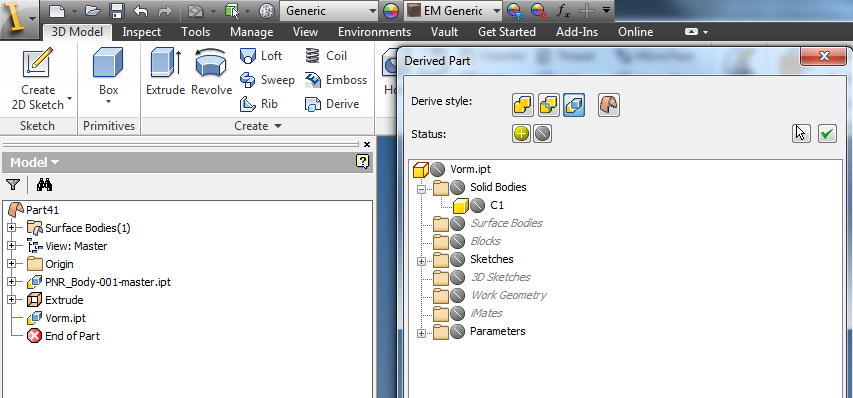Toggle the C1 solid body status
The height and width of the screenshot is (398, 853).
tap(478, 206)
